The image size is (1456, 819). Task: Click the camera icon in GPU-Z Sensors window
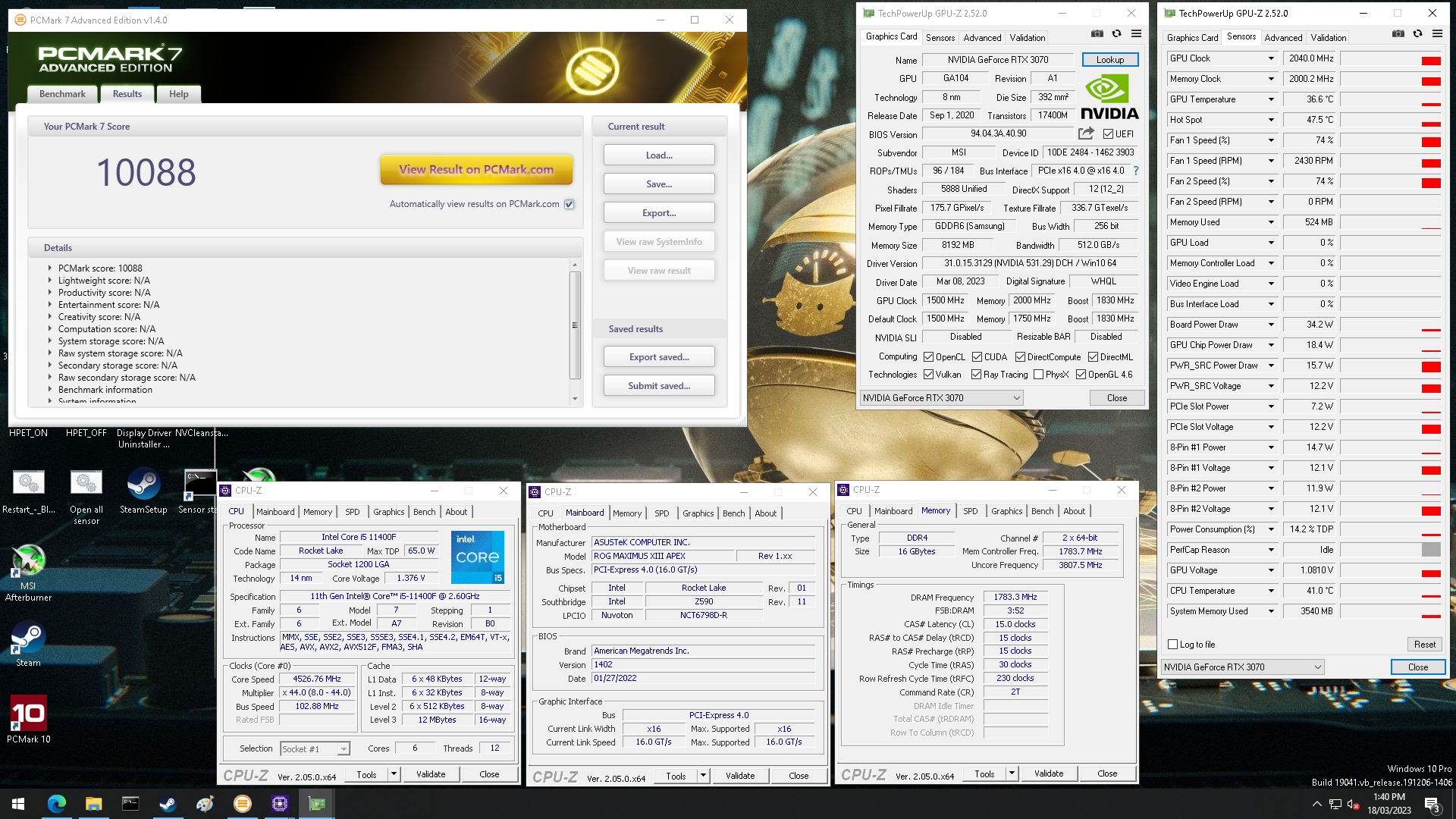point(1398,34)
